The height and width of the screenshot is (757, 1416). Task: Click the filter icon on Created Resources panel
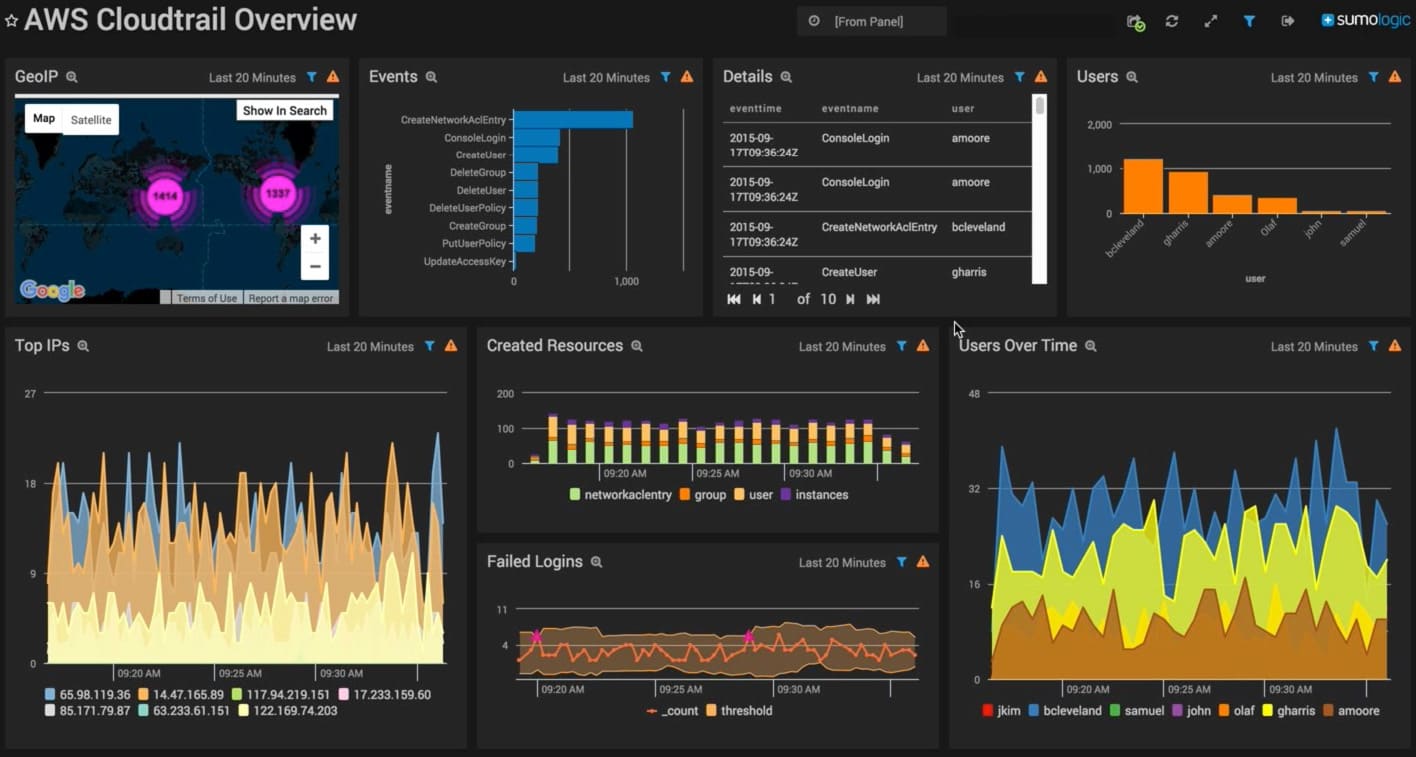pyautogui.click(x=902, y=346)
